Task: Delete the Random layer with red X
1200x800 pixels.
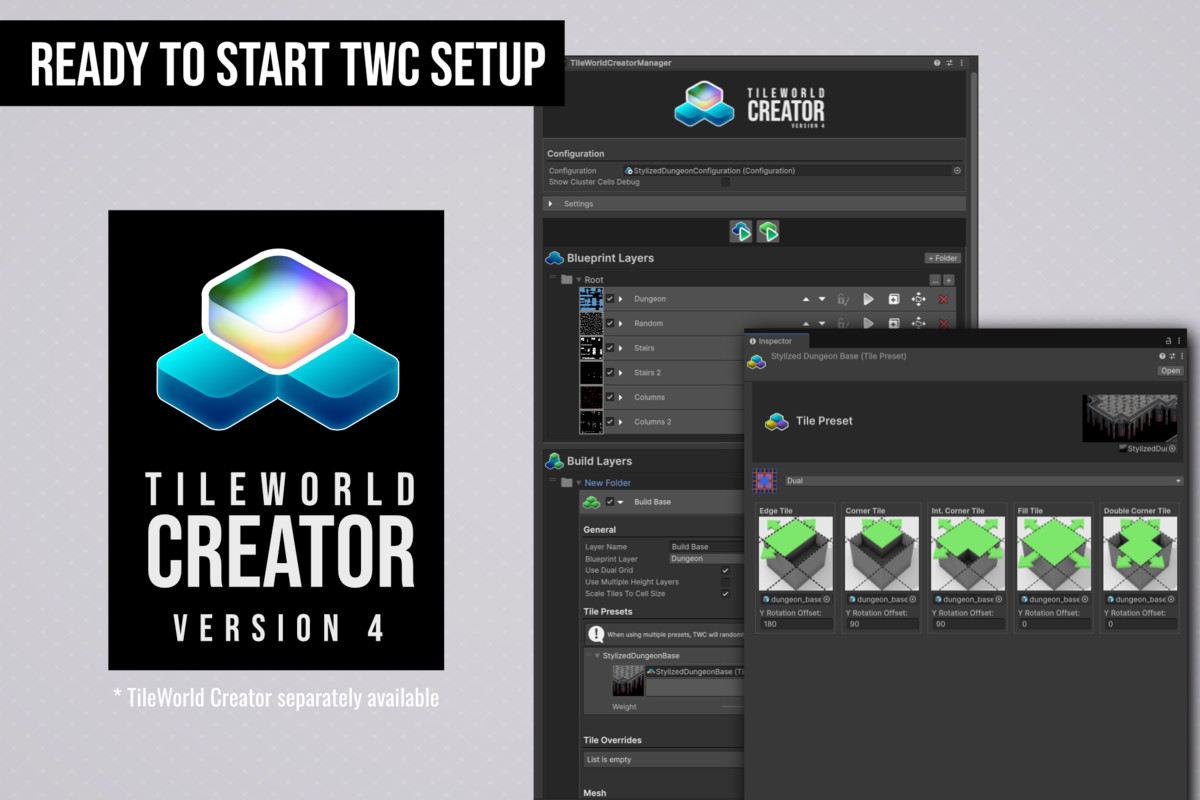Action: (943, 323)
